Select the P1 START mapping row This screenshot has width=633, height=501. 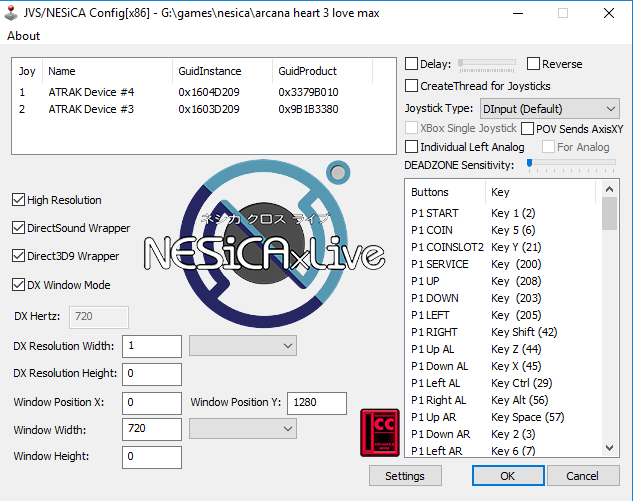[503, 213]
